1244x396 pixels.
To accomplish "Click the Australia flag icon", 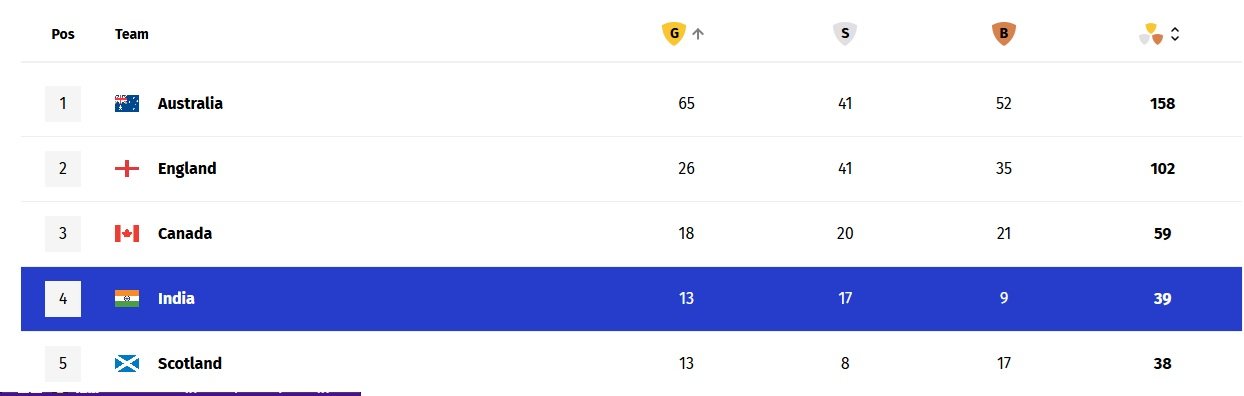I will pyautogui.click(x=127, y=103).
